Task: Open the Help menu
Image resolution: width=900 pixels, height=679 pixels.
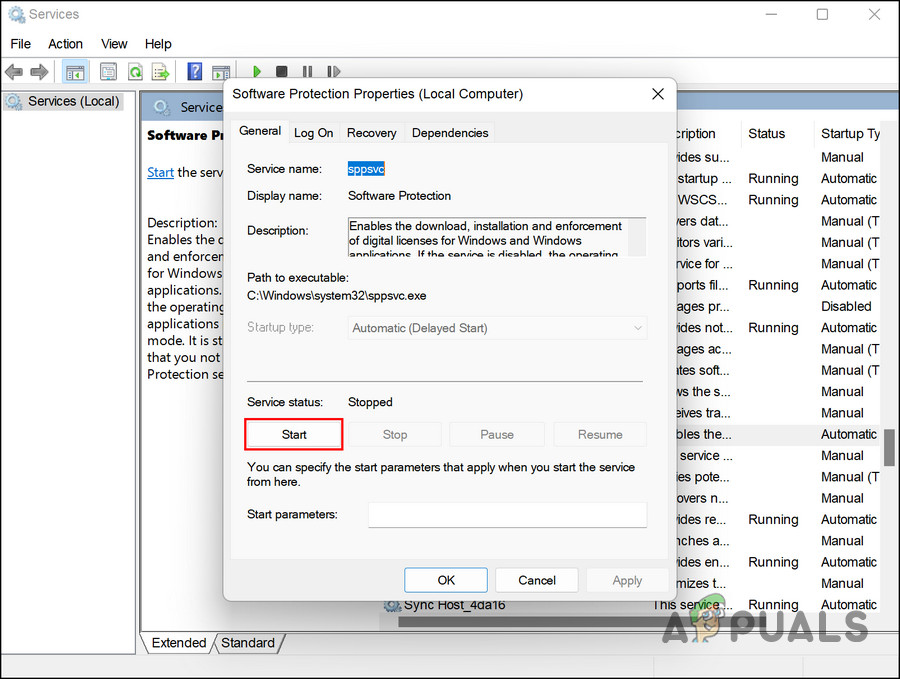Action: (x=158, y=44)
